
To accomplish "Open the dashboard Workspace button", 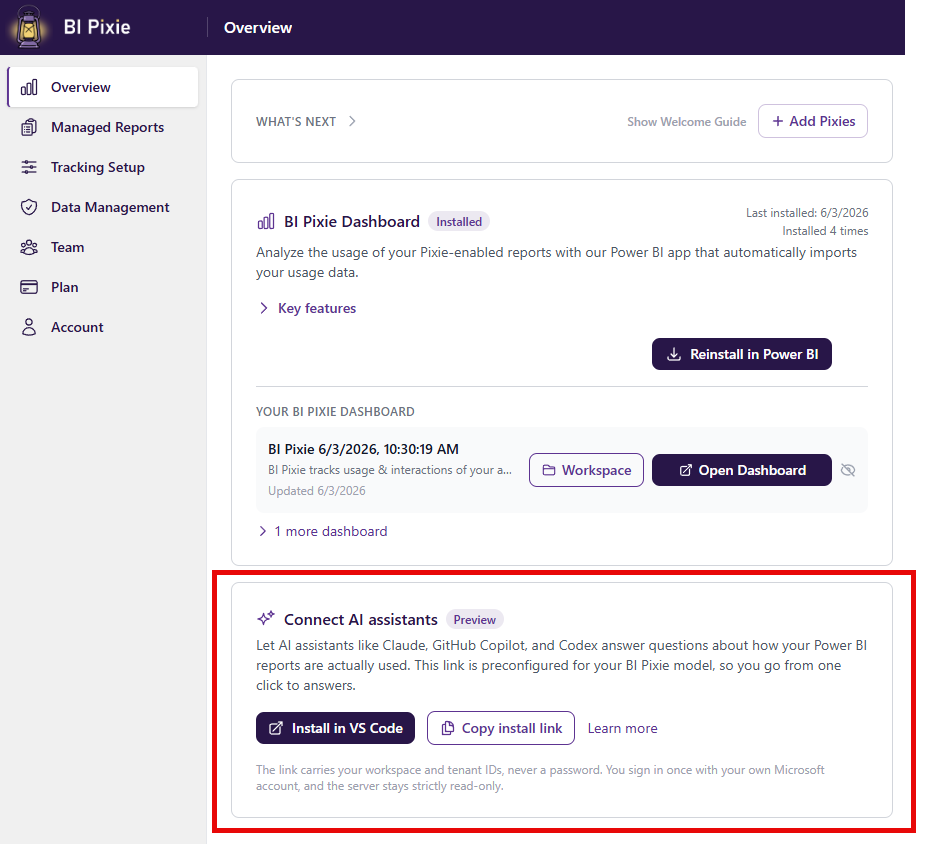I will point(587,470).
